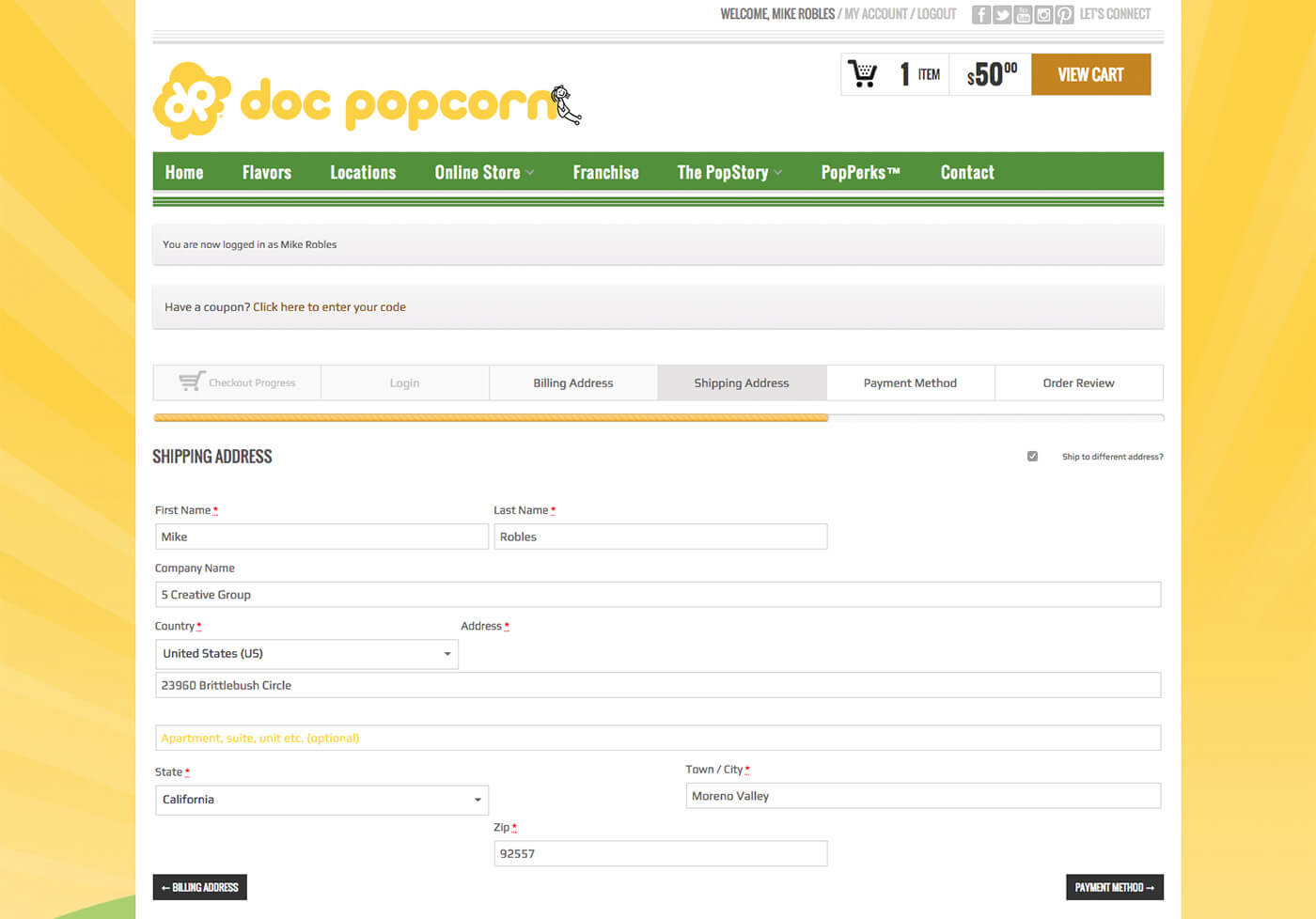The width and height of the screenshot is (1316, 919).
Task: Switch to Login checkout step
Action: pos(405,382)
